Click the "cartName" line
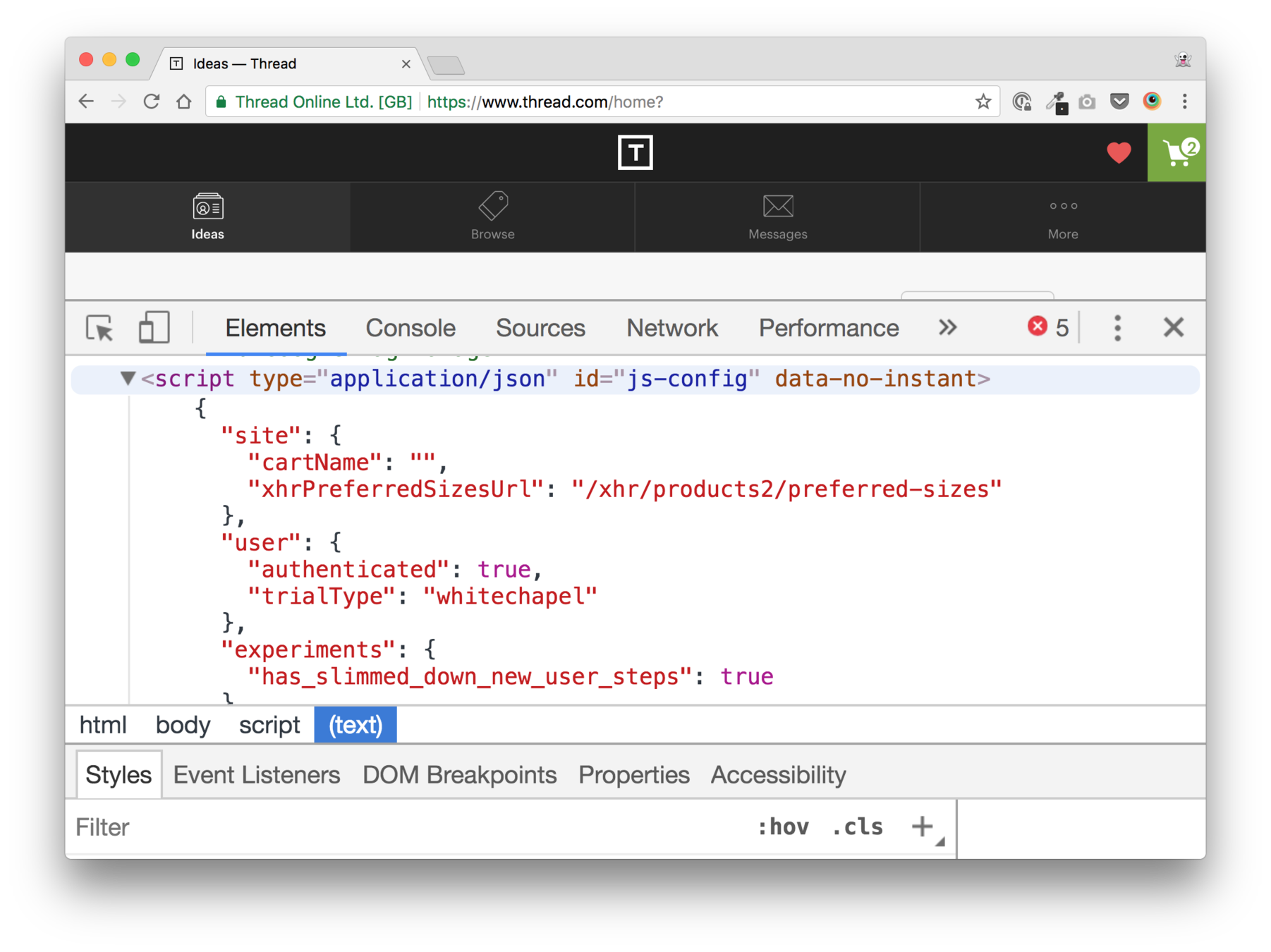Screen dimensions: 1271x952 347,463
